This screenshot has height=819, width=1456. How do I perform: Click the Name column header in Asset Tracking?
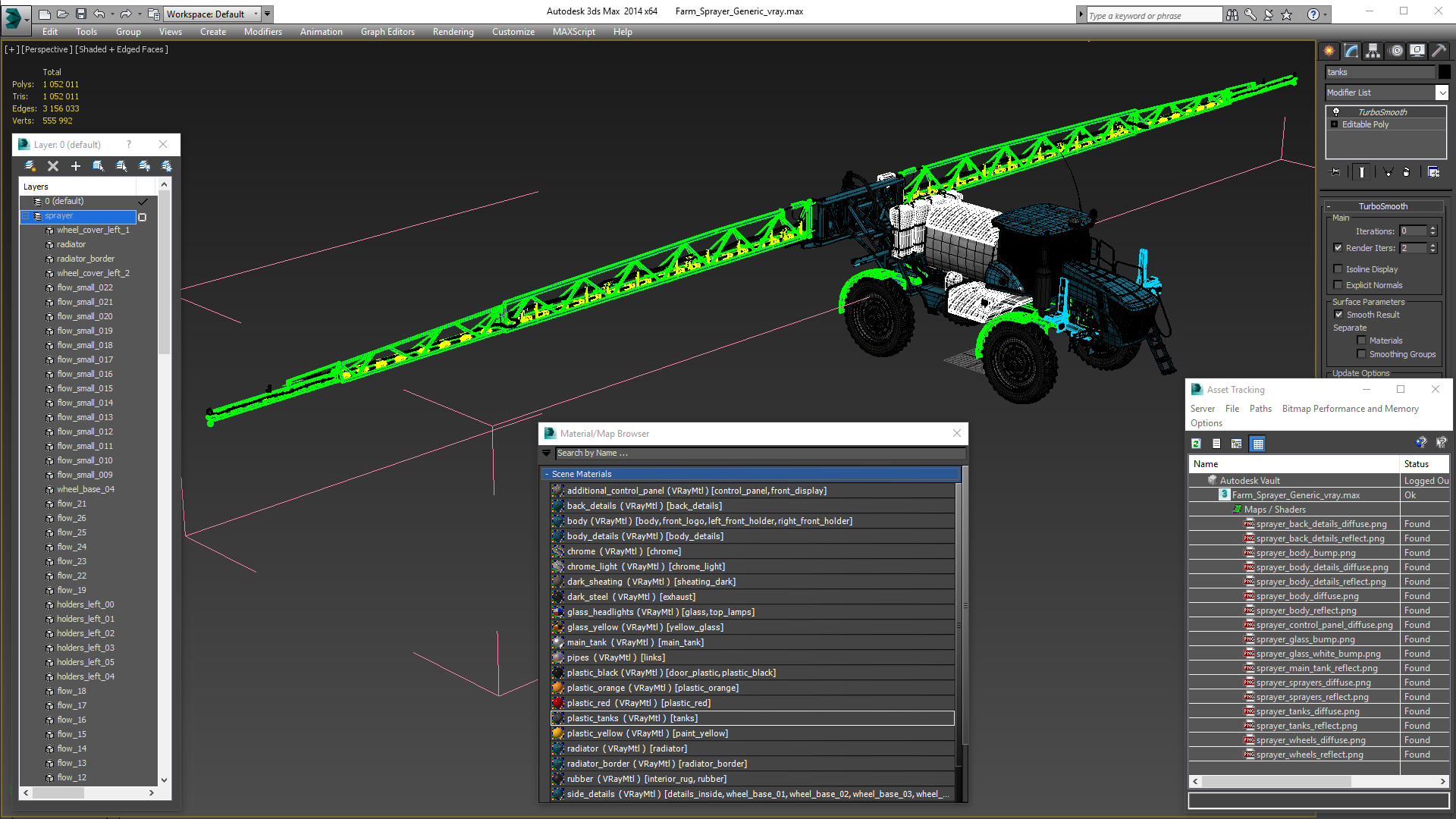pos(1294,464)
